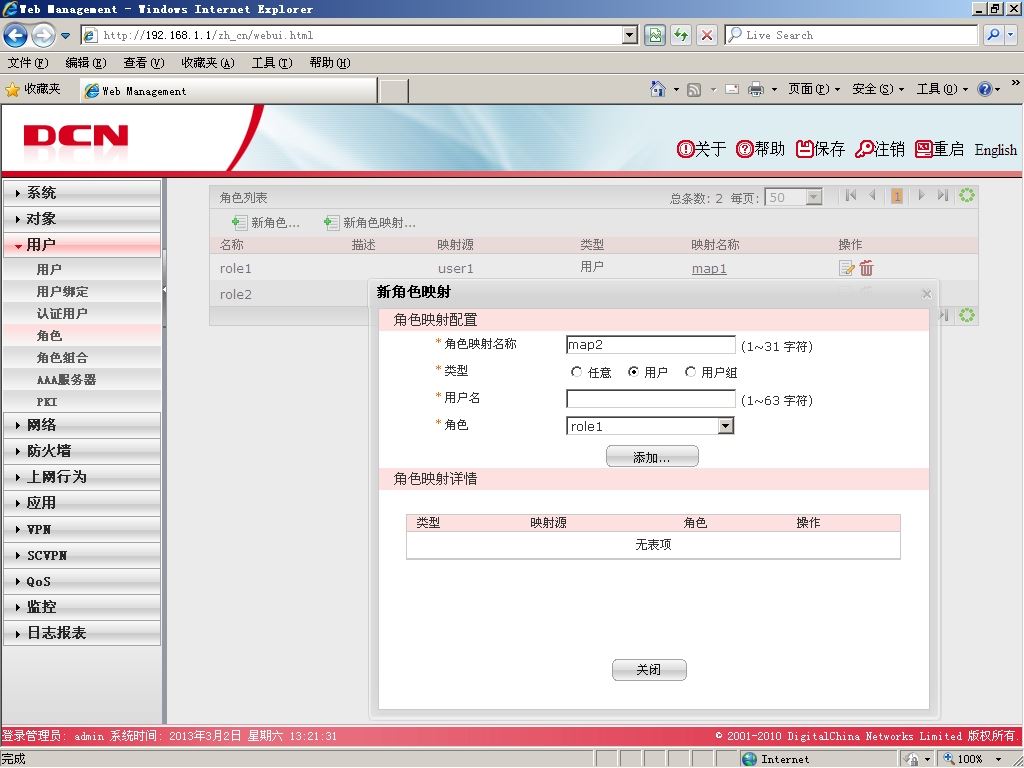Open the 文件(F) menu

click(x=27, y=63)
